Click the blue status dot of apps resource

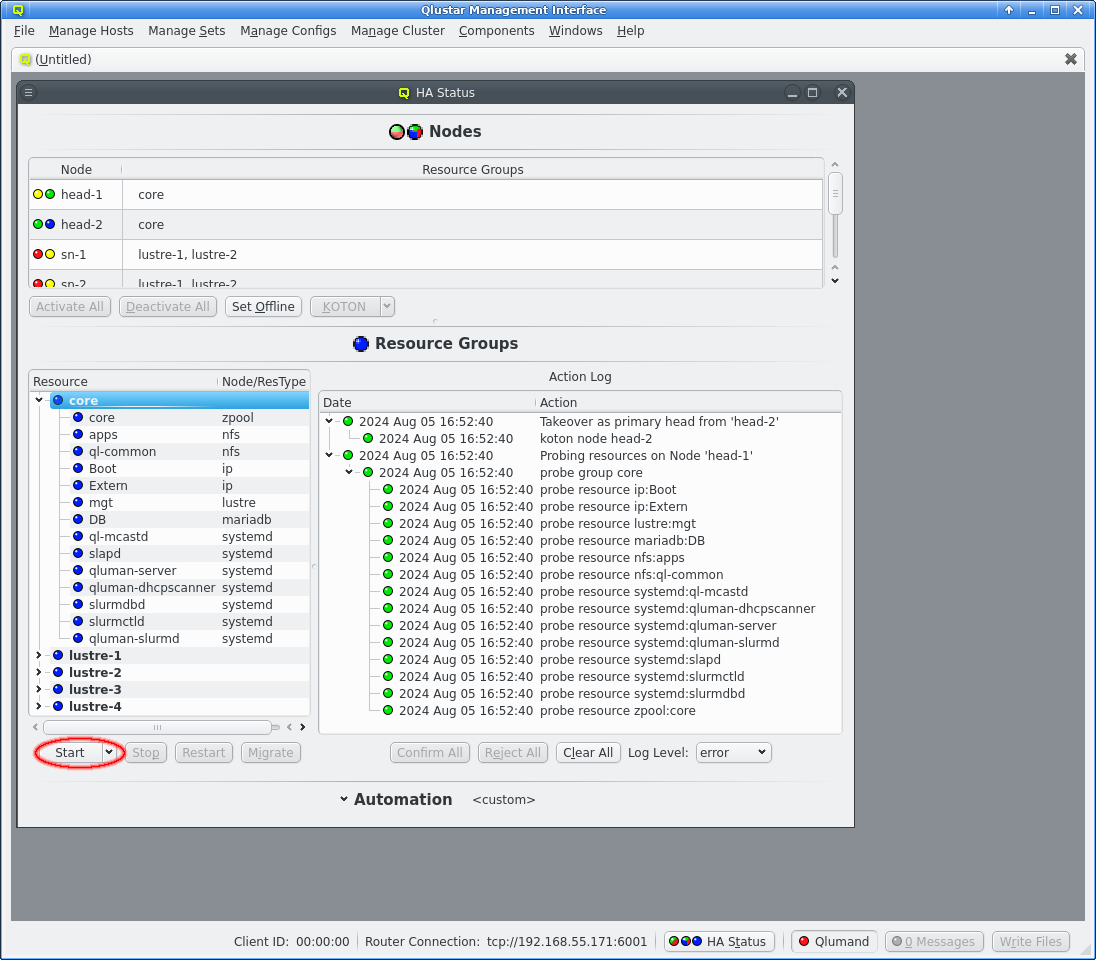[78, 434]
